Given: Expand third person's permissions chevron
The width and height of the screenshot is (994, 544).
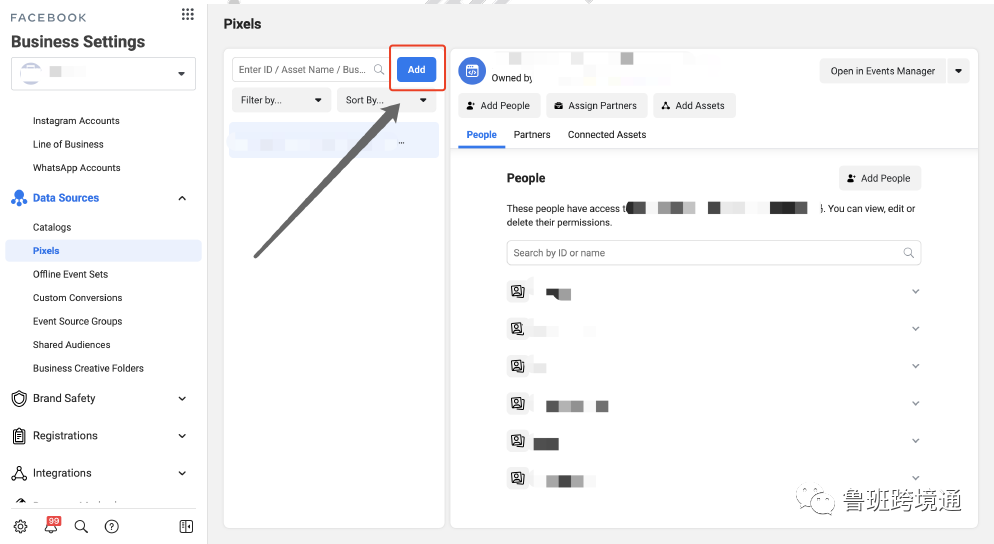Looking at the screenshot, I should point(915,366).
